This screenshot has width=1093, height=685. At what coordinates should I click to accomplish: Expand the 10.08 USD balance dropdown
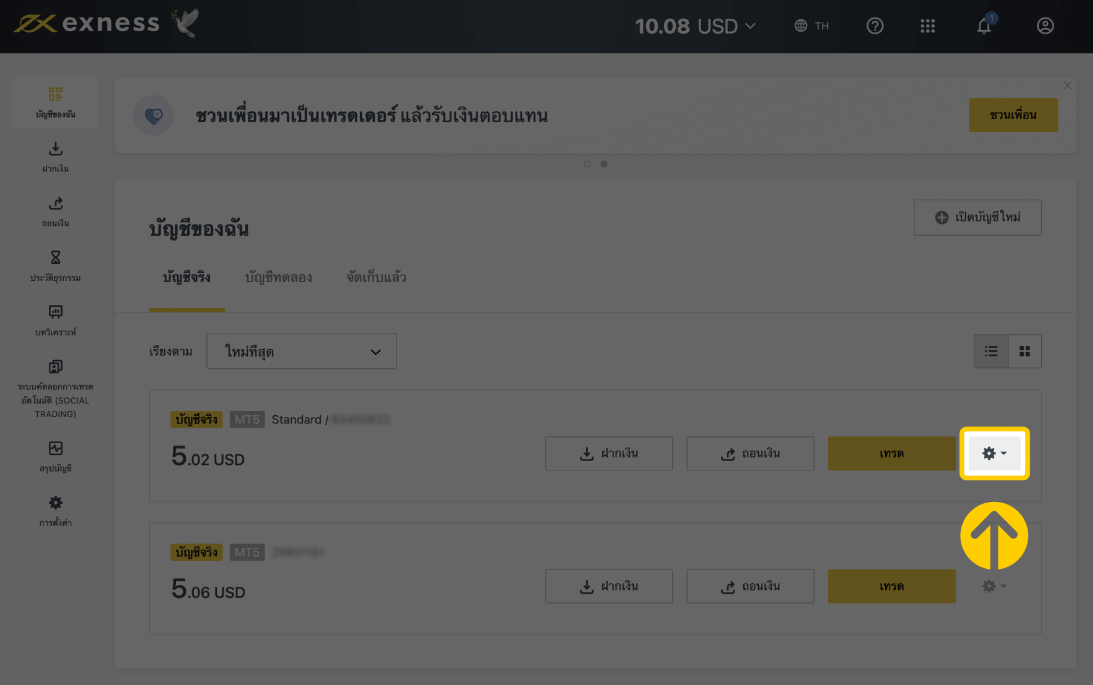[x=696, y=27]
